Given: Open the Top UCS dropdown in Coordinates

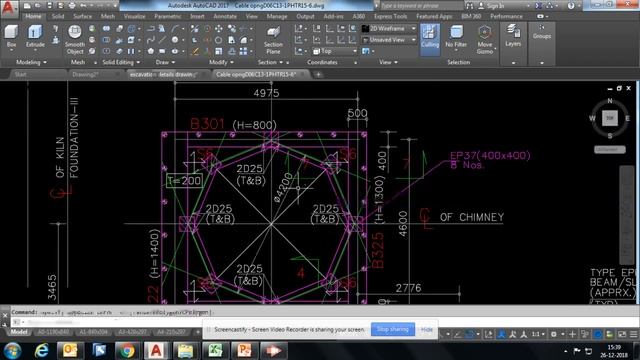Looking at the screenshot, I should point(335,51).
